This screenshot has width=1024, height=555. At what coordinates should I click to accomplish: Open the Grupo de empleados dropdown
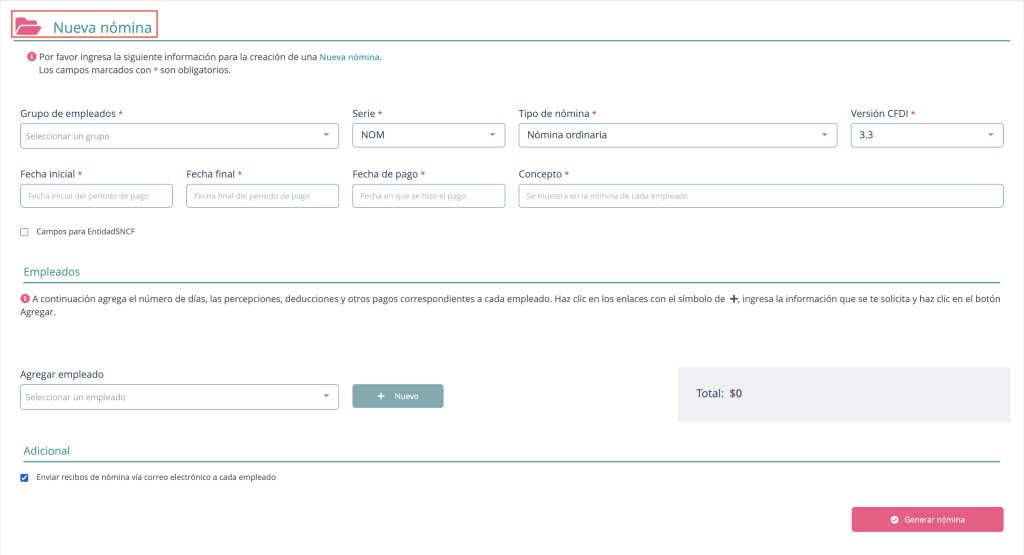179,135
